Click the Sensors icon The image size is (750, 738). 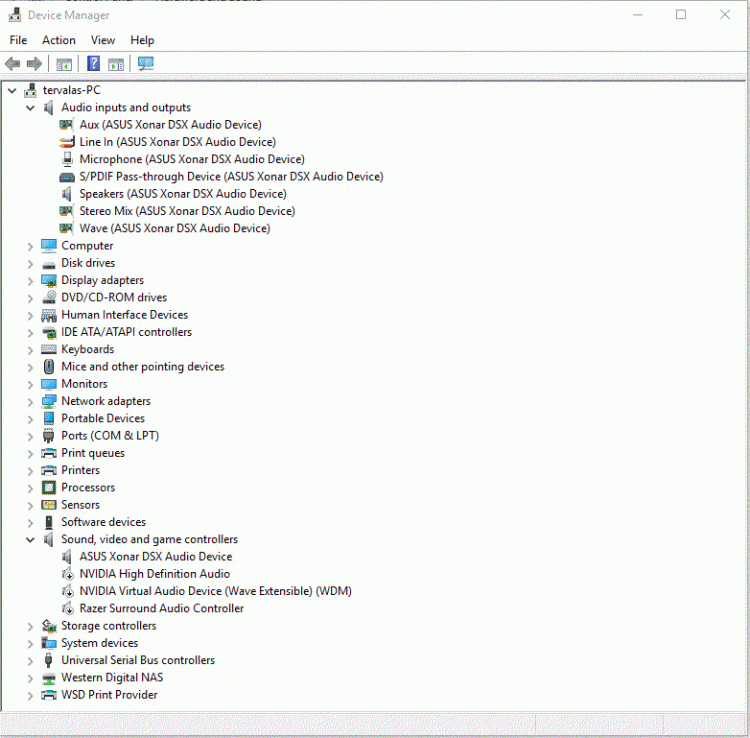pos(49,505)
